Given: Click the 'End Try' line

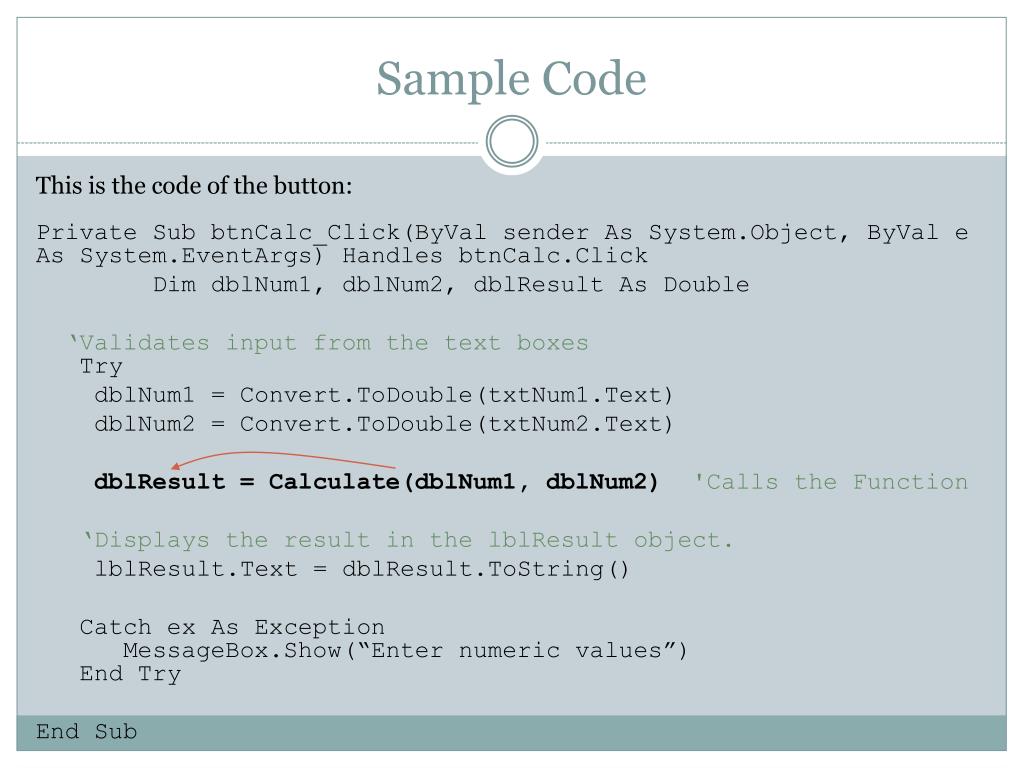Looking at the screenshot, I should point(130,674).
